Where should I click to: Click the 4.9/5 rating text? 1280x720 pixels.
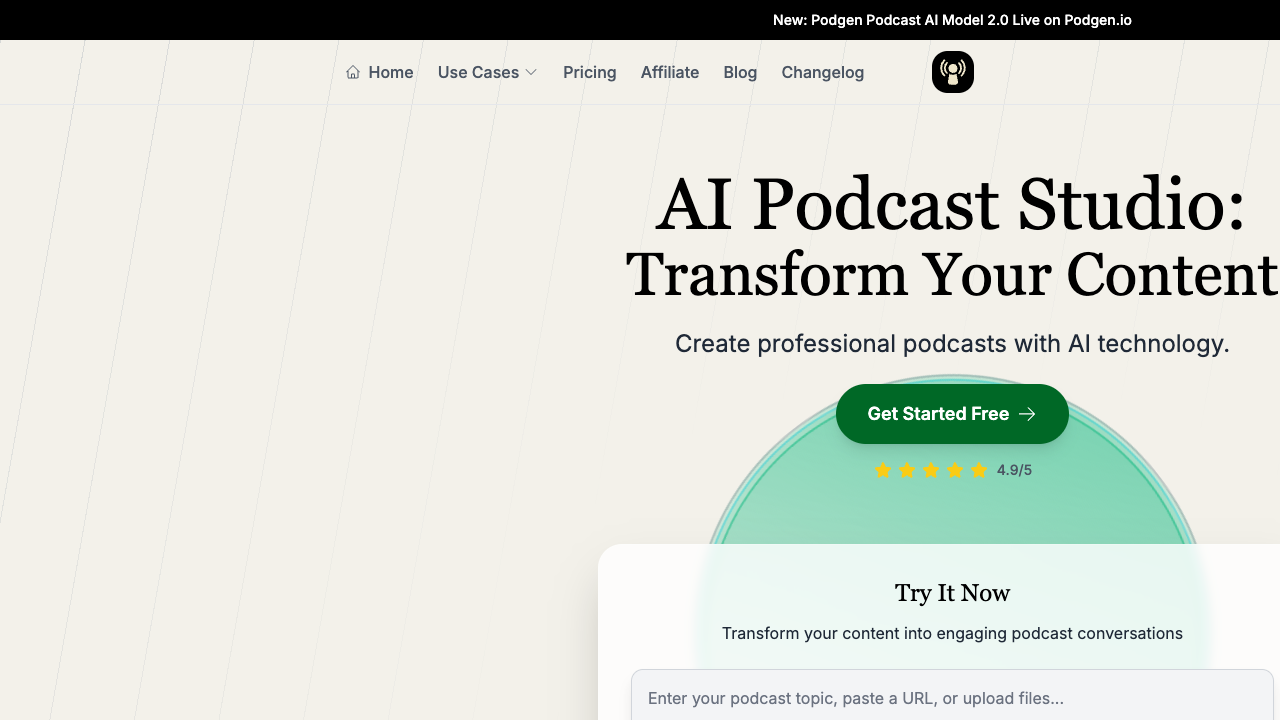pyautogui.click(x=1014, y=470)
